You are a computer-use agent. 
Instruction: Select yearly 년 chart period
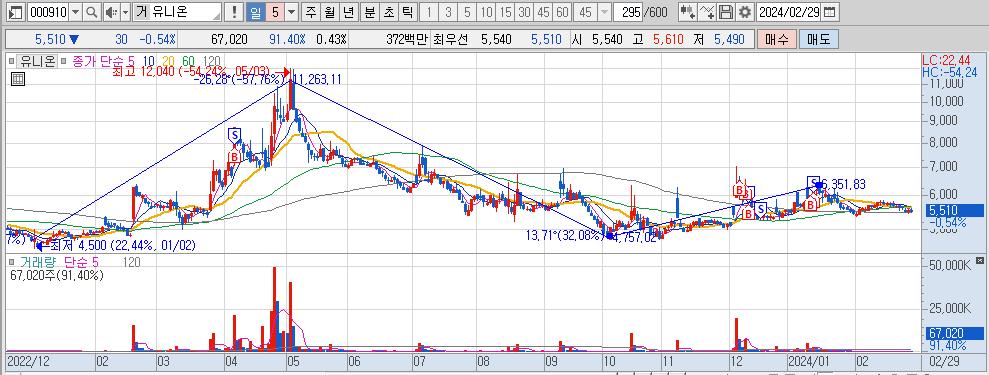click(349, 12)
